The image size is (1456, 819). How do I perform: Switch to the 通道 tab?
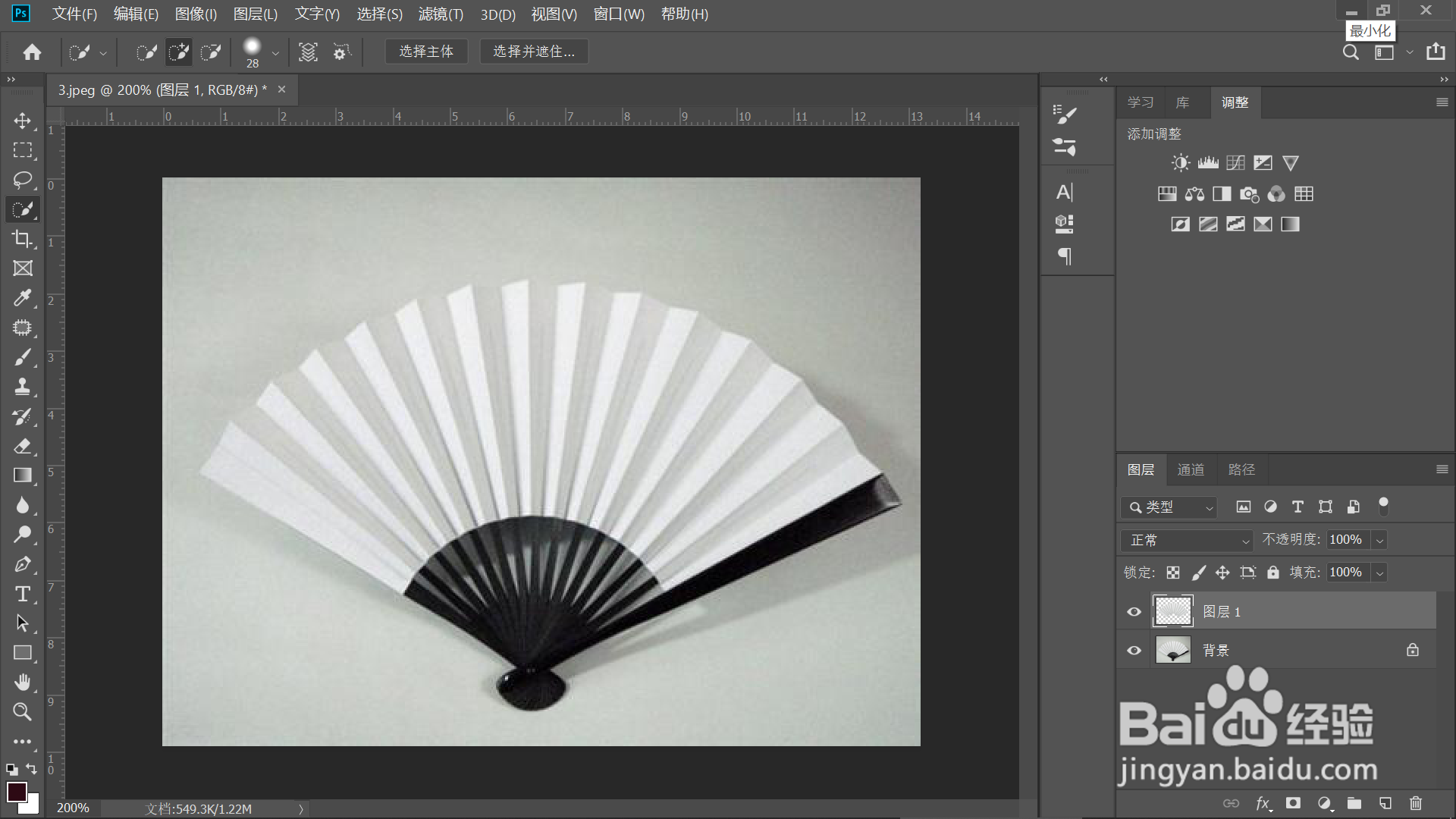point(1190,469)
